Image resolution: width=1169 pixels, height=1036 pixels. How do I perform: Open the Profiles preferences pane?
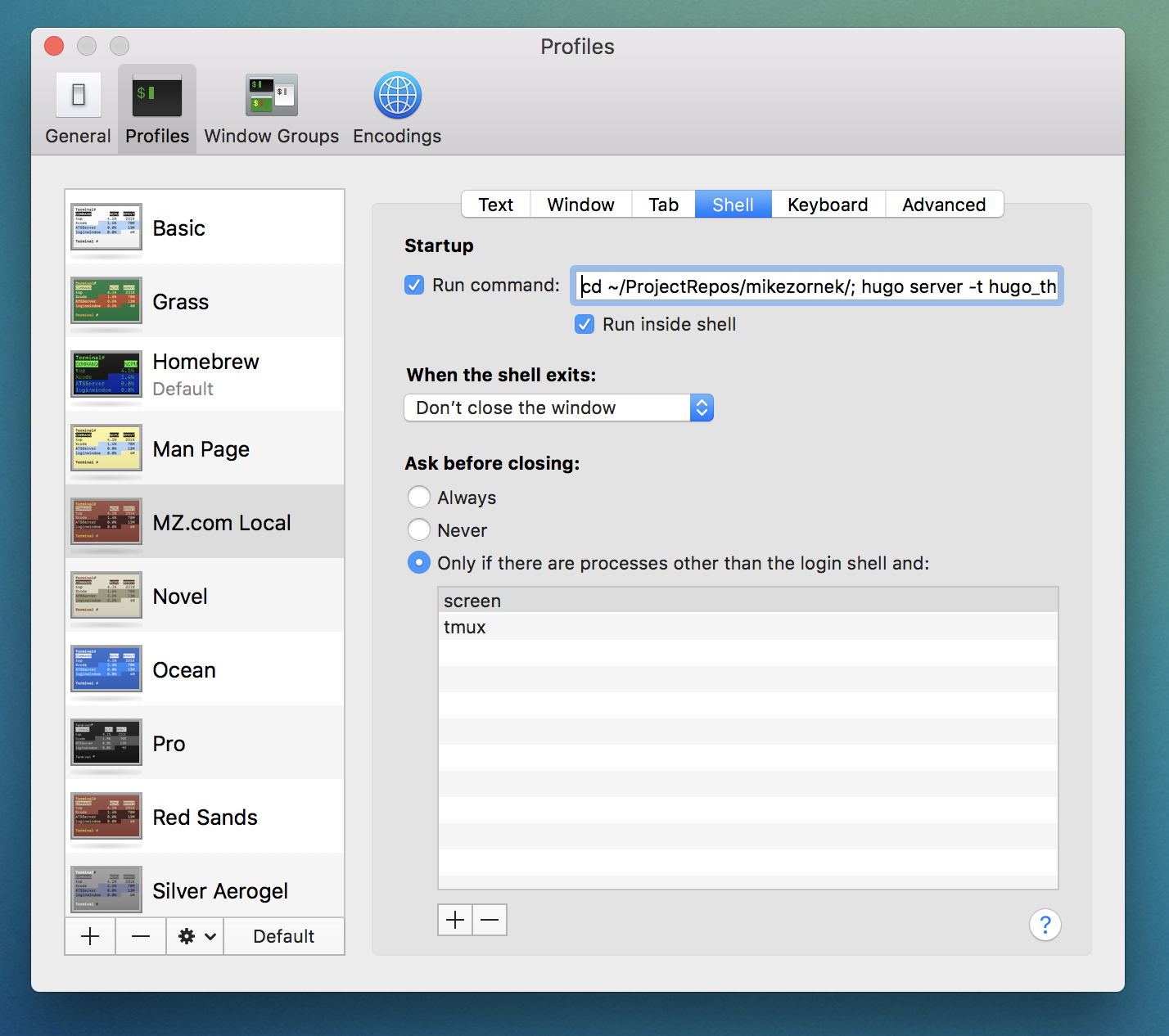(157, 109)
